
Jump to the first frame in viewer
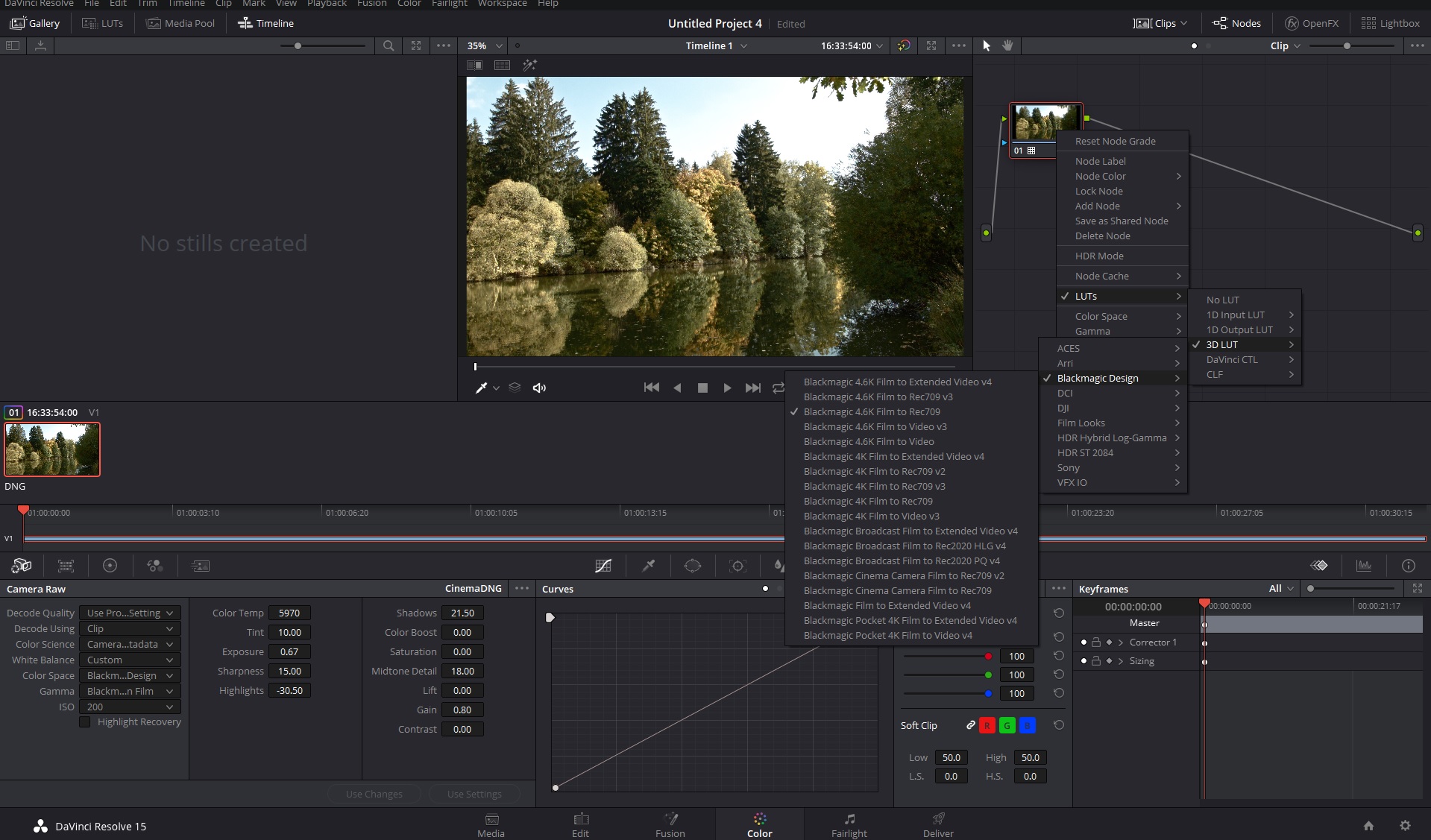click(x=651, y=388)
